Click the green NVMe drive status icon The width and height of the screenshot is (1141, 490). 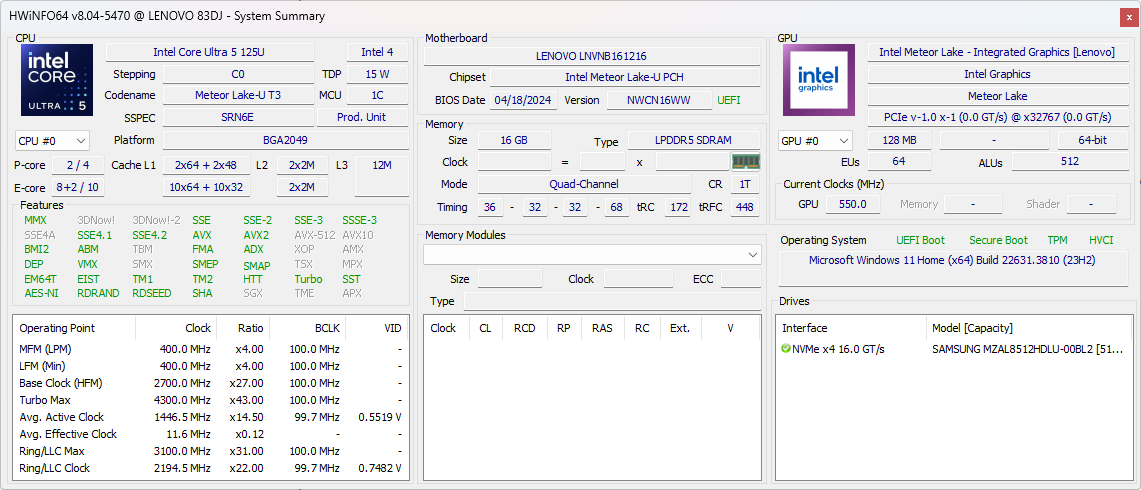point(787,349)
